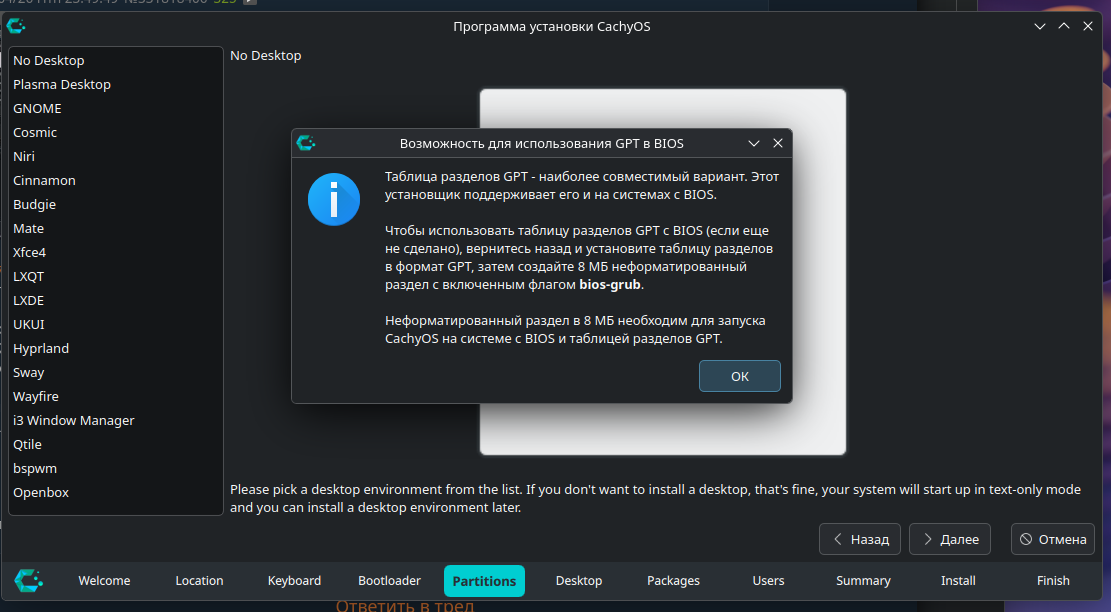Select i3 Window Manager entry

pyautogui.click(x=74, y=421)
